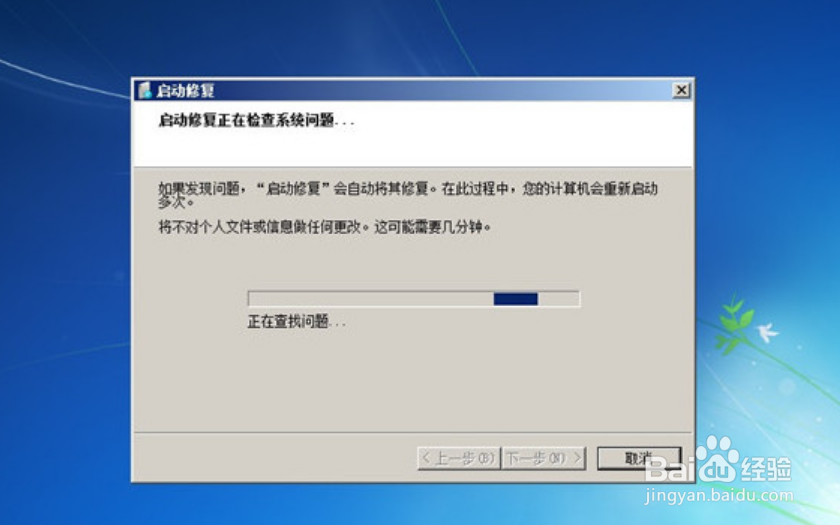Viewport: 840px width, 525px height.
Task: Close the 启动修复 dialog with X
Action: point(681,90)
